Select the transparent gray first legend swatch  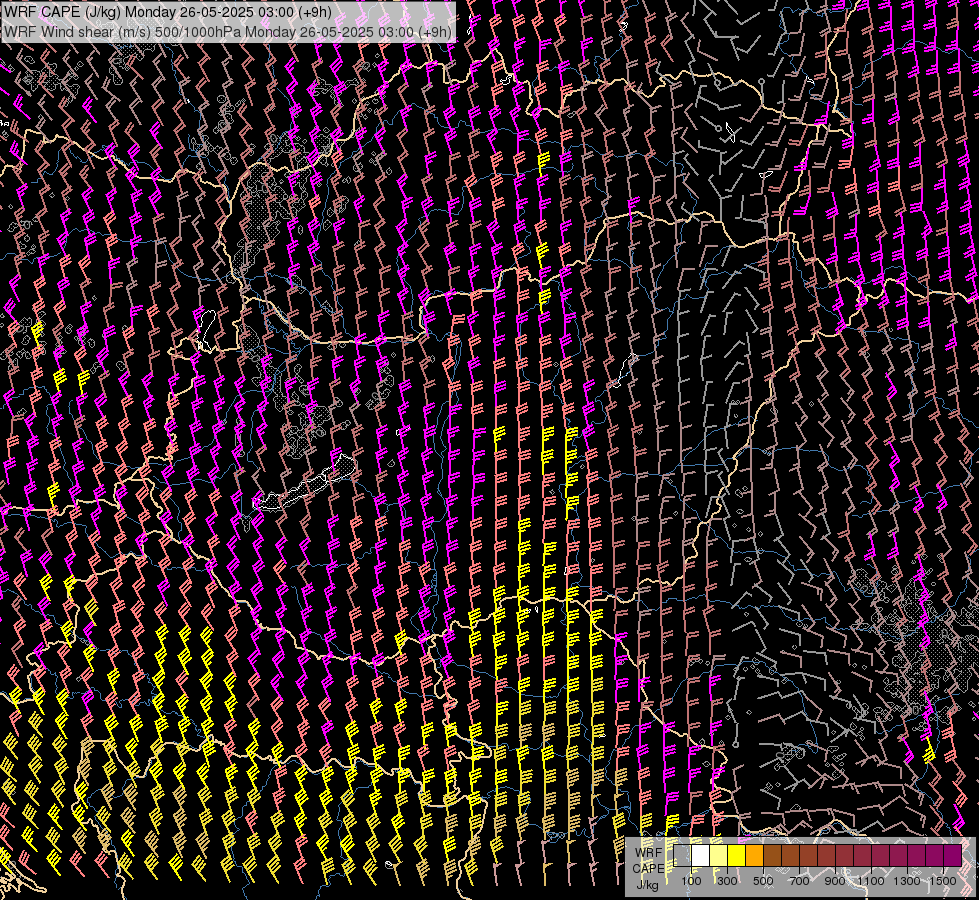click(682, 855)
